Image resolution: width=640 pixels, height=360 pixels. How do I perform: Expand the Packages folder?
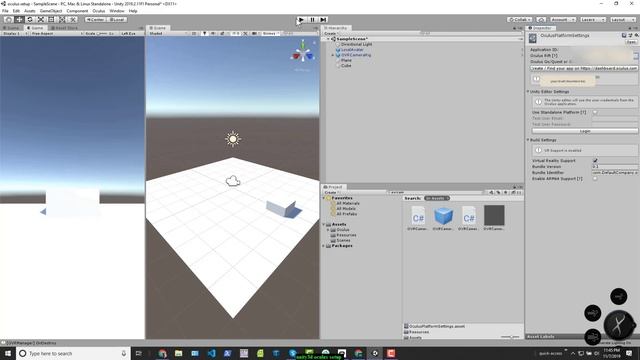coord(324,246)
